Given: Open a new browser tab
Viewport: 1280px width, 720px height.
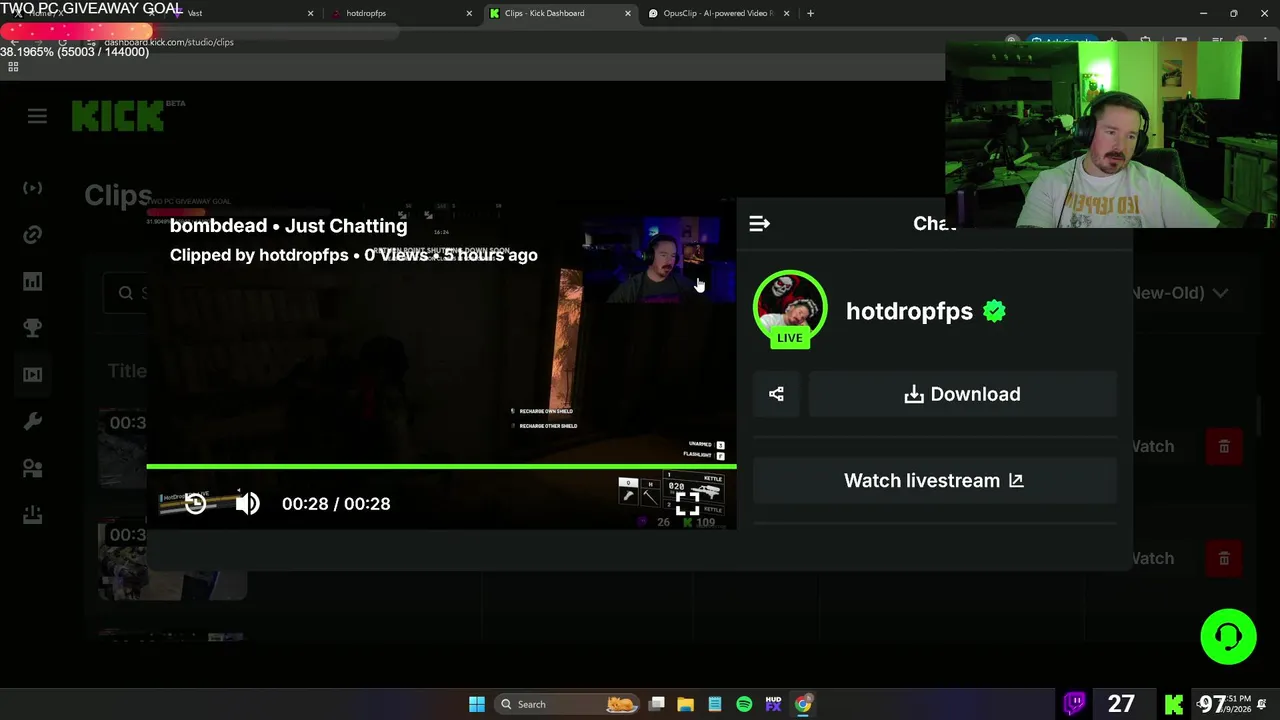Looking at the screenshot, I should (x=810, y=13).
